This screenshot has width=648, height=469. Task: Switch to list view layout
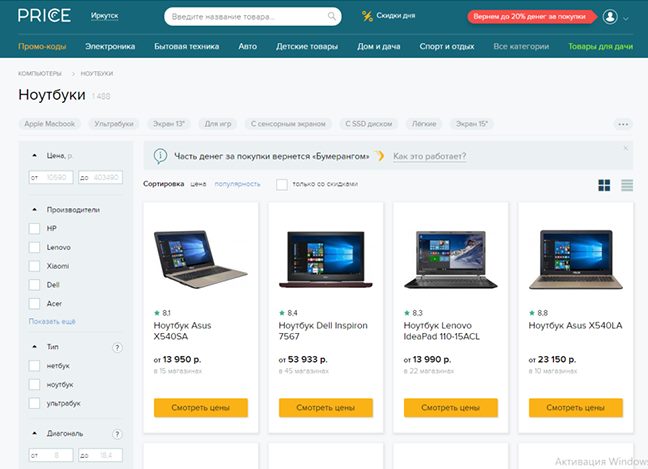[x=627, y=185]
